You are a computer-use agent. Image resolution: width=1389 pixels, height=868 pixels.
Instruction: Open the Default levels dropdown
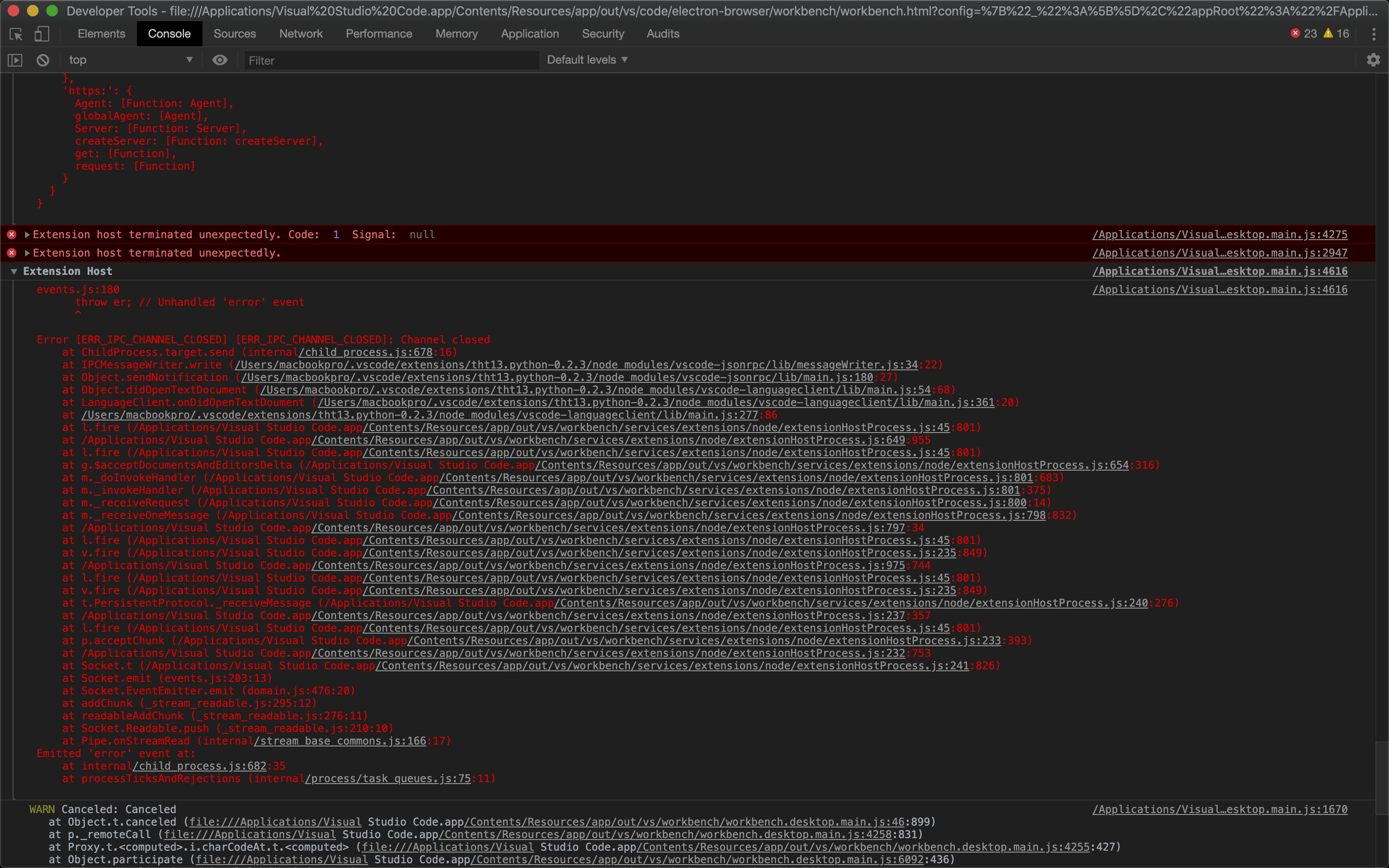coord(586,59)
